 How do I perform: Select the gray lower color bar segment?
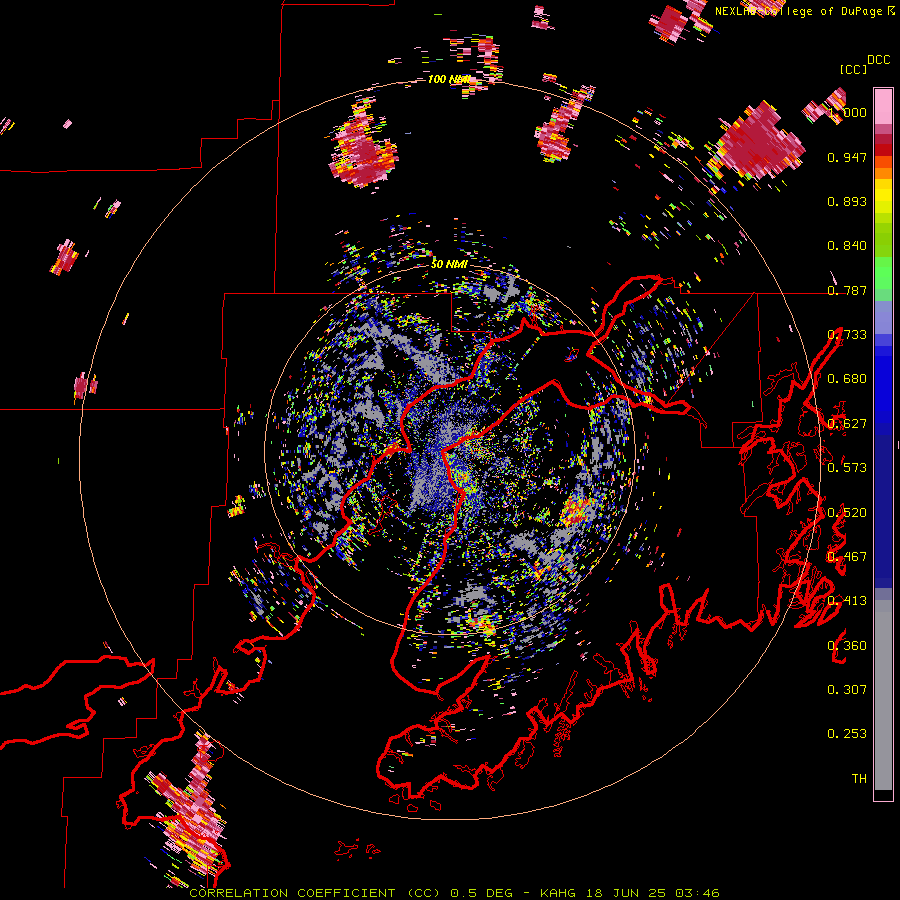883,695
